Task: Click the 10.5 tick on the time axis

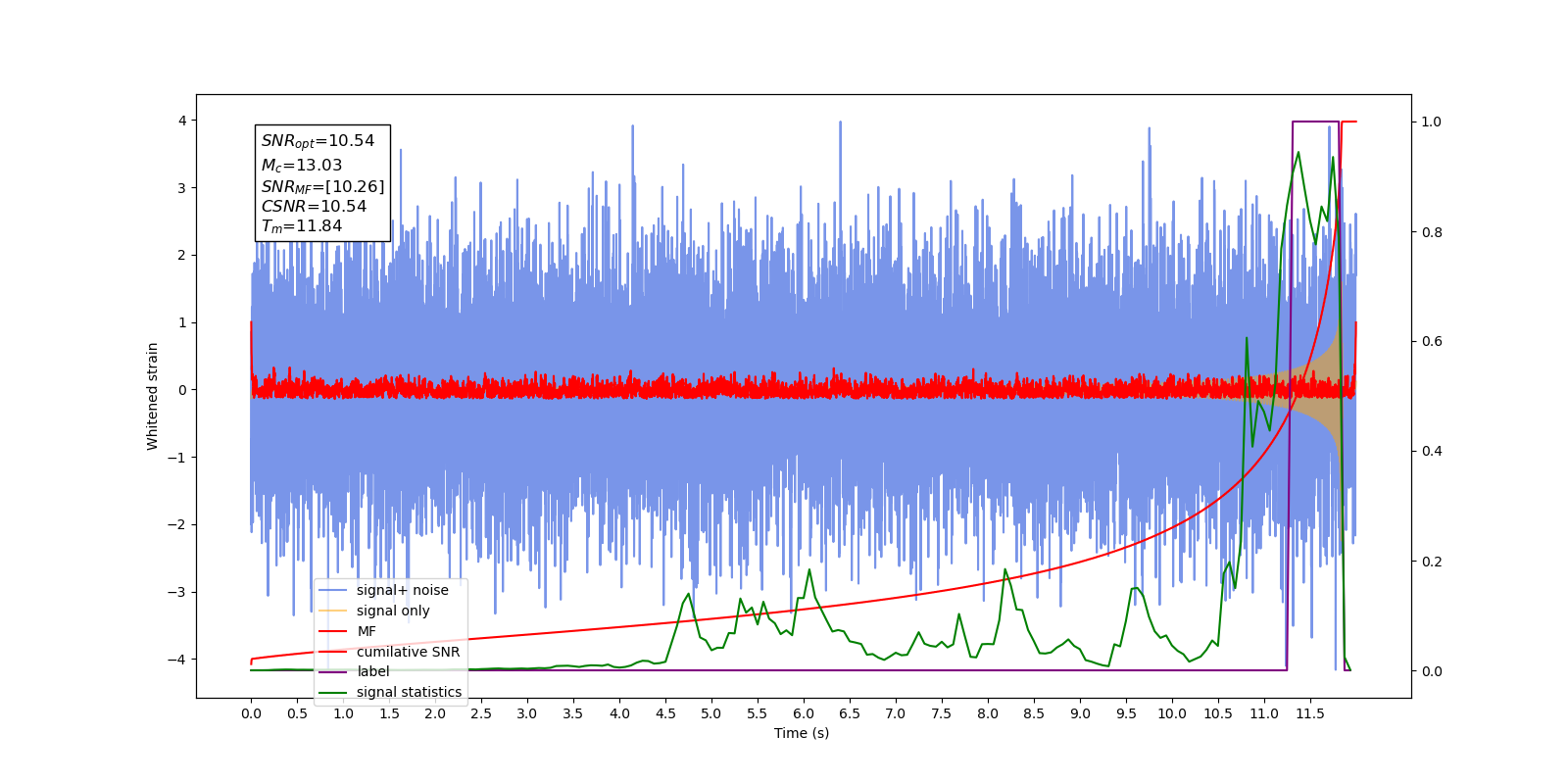Action: click(x=1218, y=713)
